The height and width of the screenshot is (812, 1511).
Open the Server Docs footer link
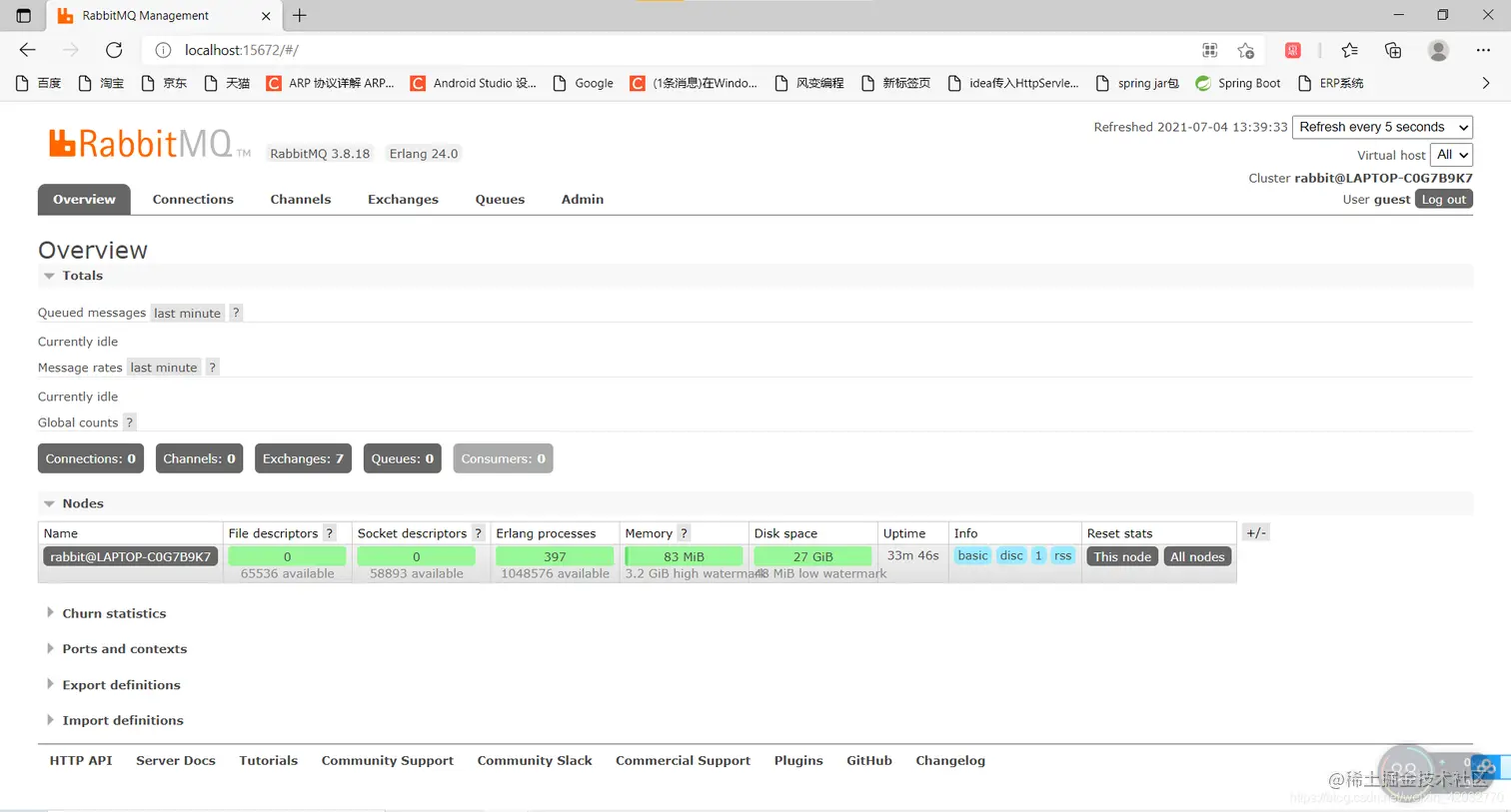[x=176, y=760]
